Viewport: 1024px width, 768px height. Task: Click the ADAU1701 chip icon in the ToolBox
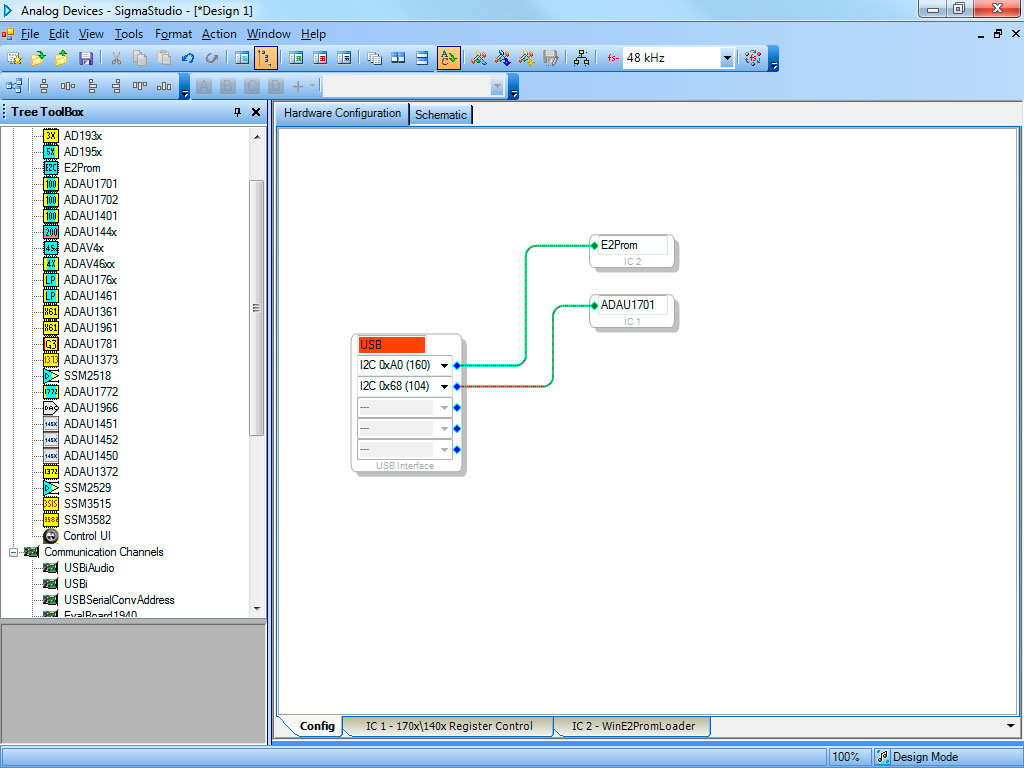coord(51,184)
